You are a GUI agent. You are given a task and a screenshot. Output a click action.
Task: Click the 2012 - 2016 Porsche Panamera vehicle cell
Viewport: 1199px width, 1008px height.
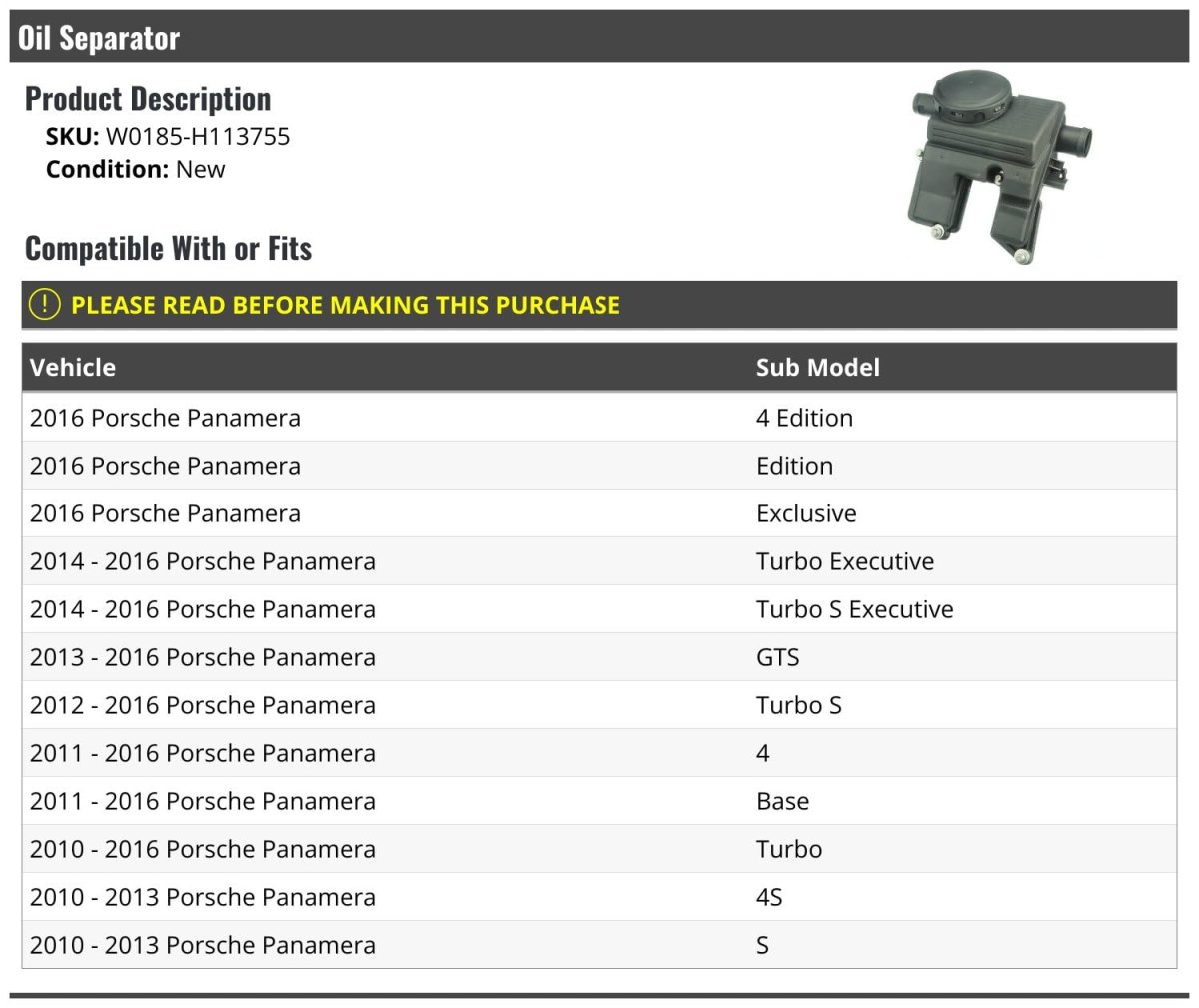tap(203, 705)
